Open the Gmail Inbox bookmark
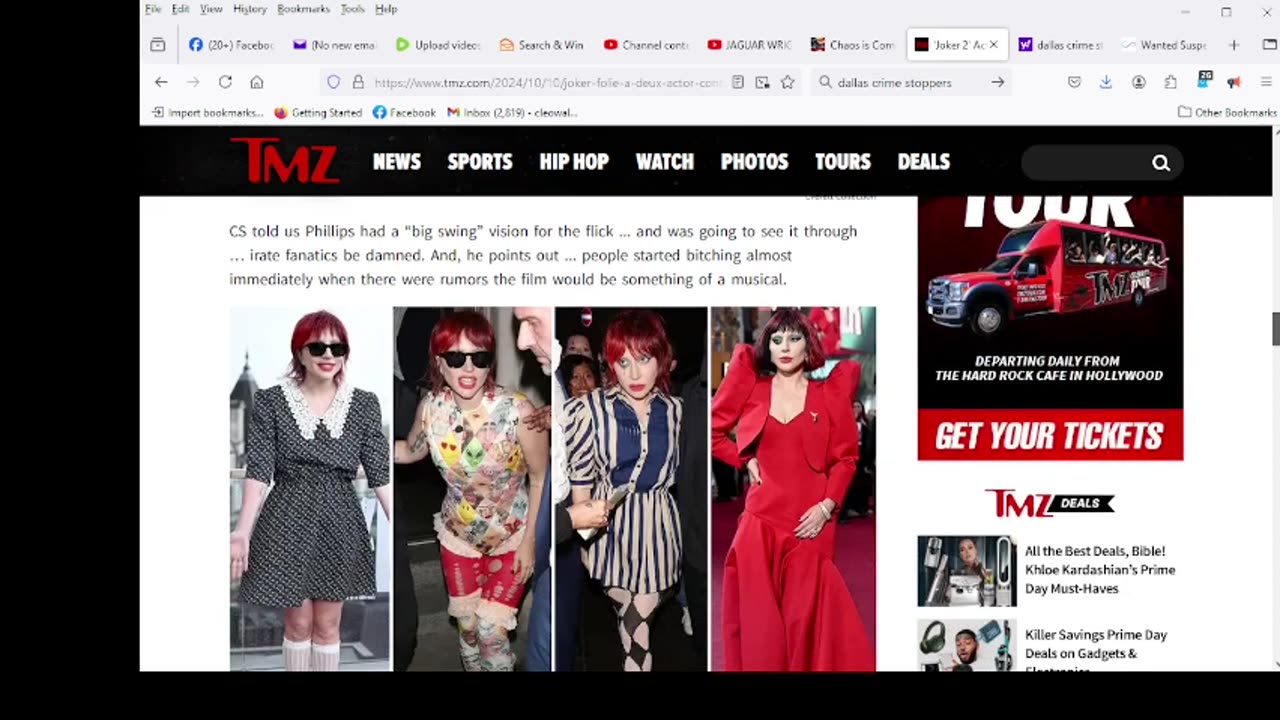Viewport: 1280px width, 720px height. pyautogui.click(x=512, y=112)
